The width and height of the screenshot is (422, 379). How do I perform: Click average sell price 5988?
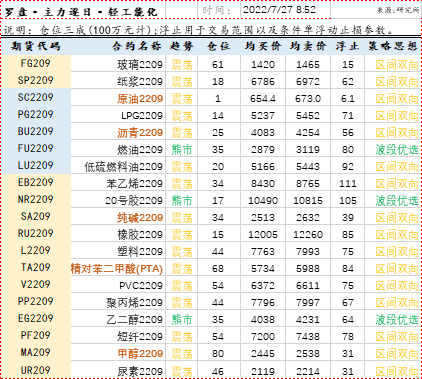point(308,269)
